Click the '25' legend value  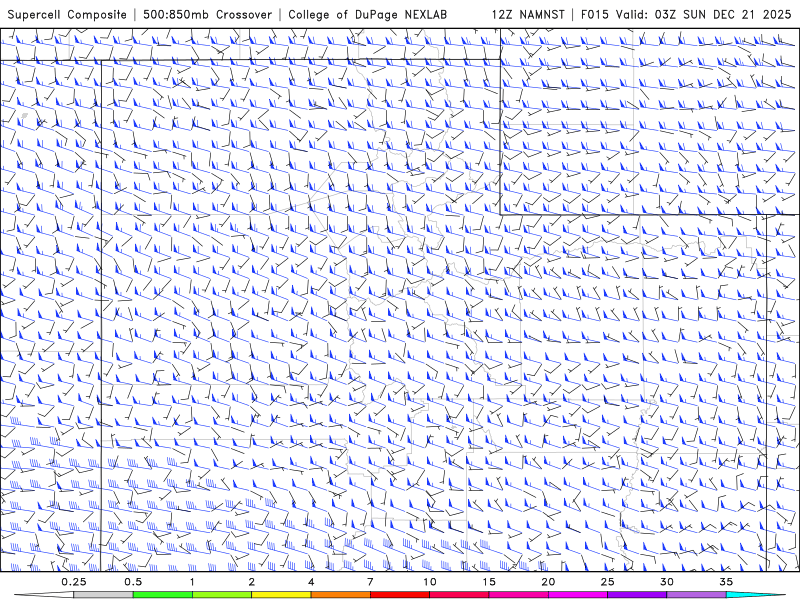pos(607,582)
